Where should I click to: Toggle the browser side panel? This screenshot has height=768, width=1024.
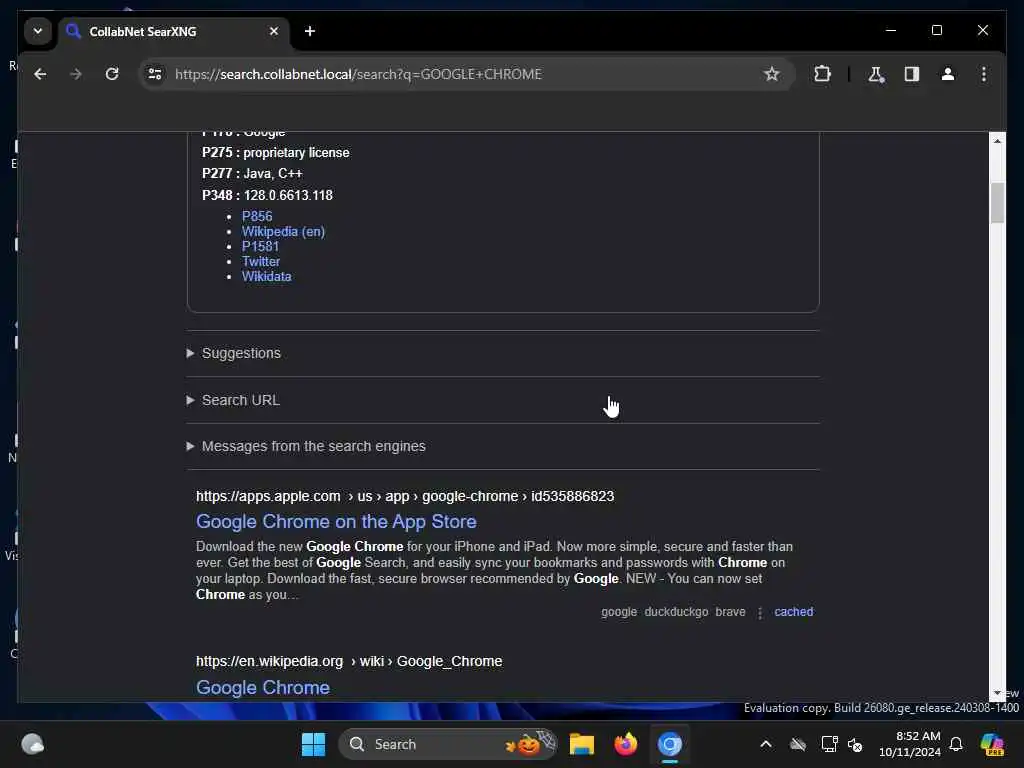tap(912, 74)
